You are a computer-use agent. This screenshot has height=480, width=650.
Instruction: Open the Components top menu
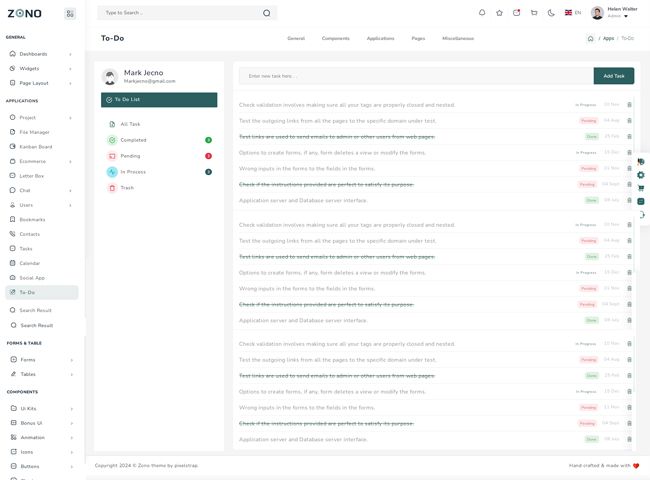[335, 38]
